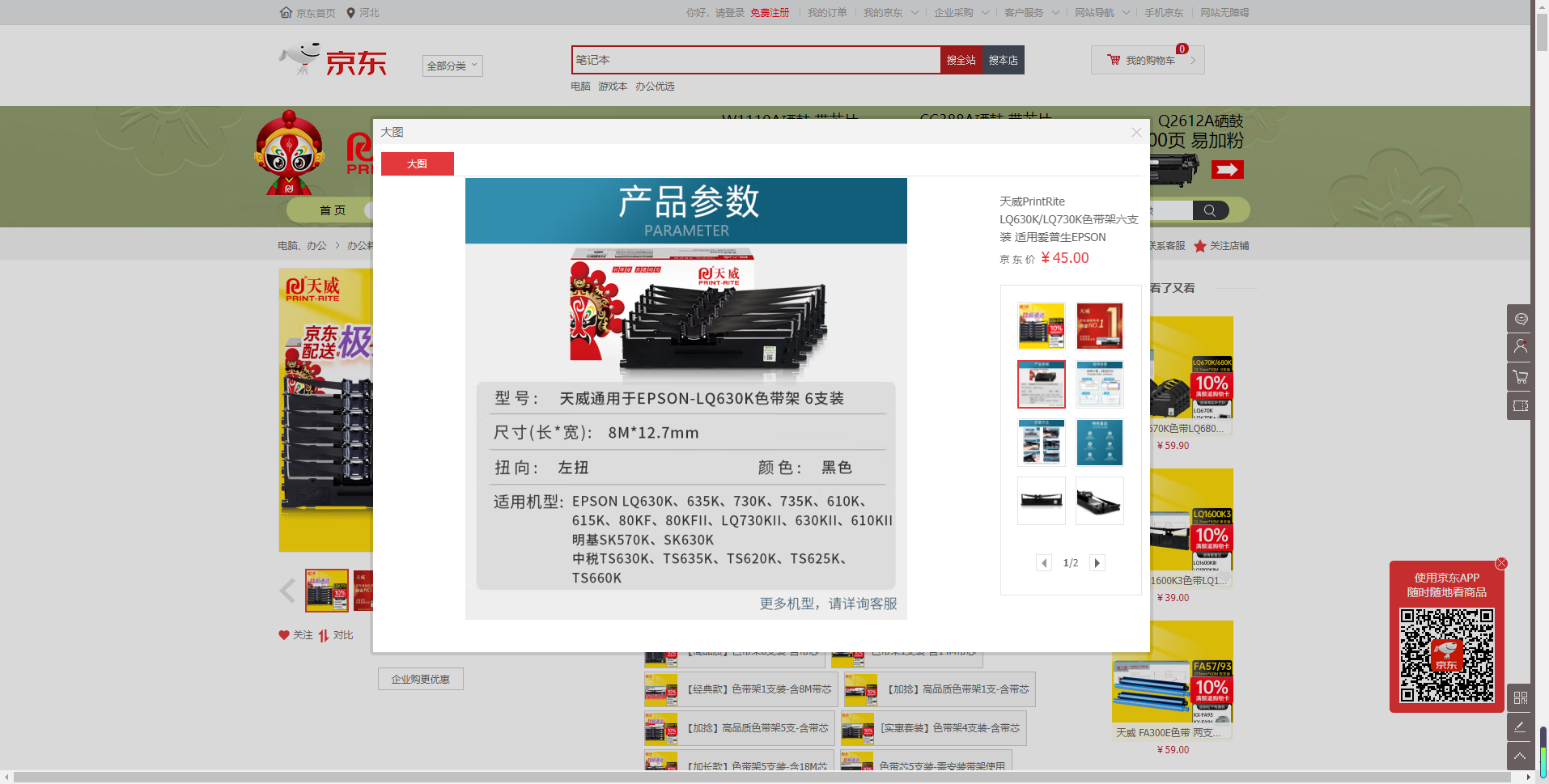The image size is (1549, 784).
Task: Expand 客户服务 menu
Action: (x=1032, y=13)
